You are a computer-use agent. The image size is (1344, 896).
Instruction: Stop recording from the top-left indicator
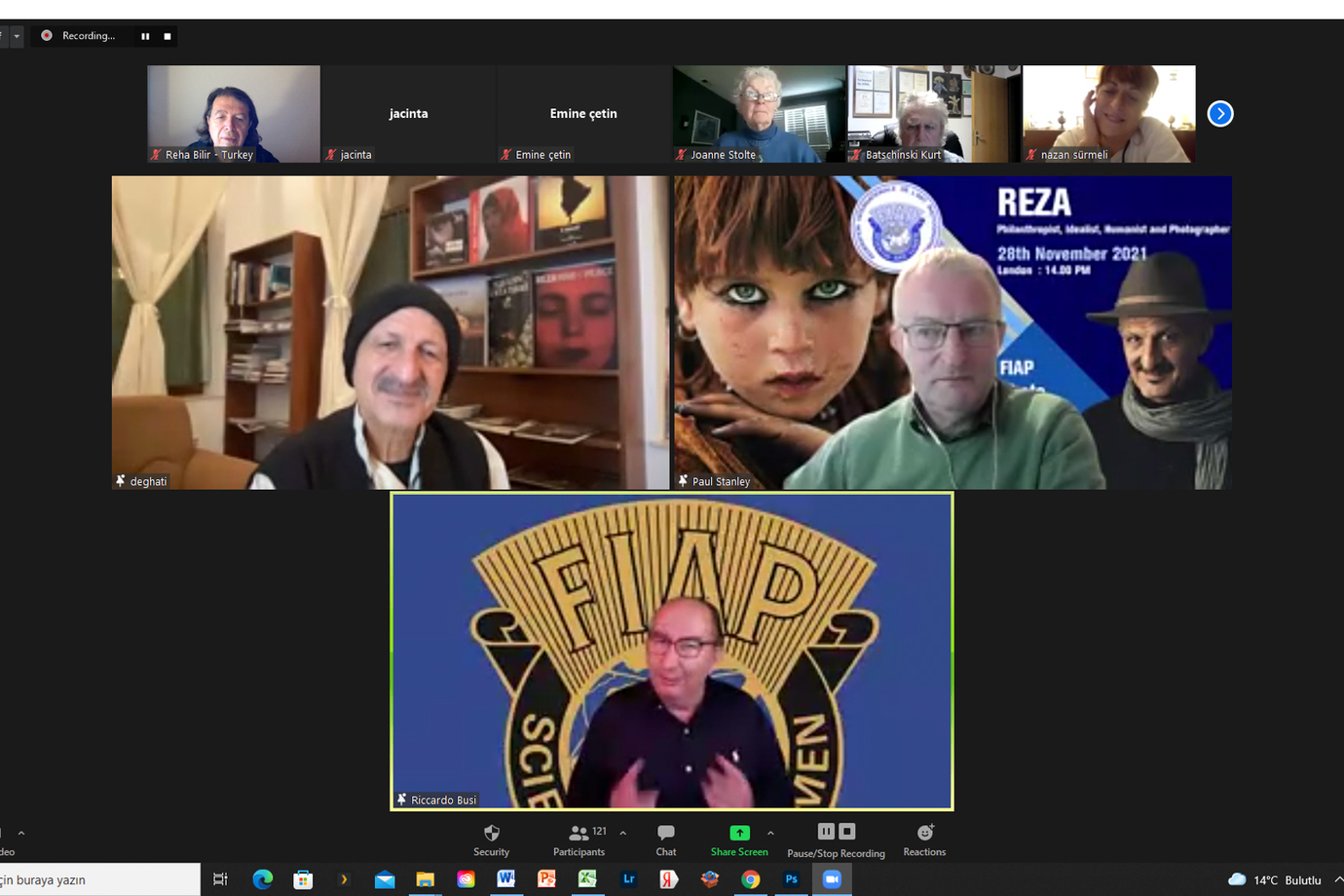point(168,36)
